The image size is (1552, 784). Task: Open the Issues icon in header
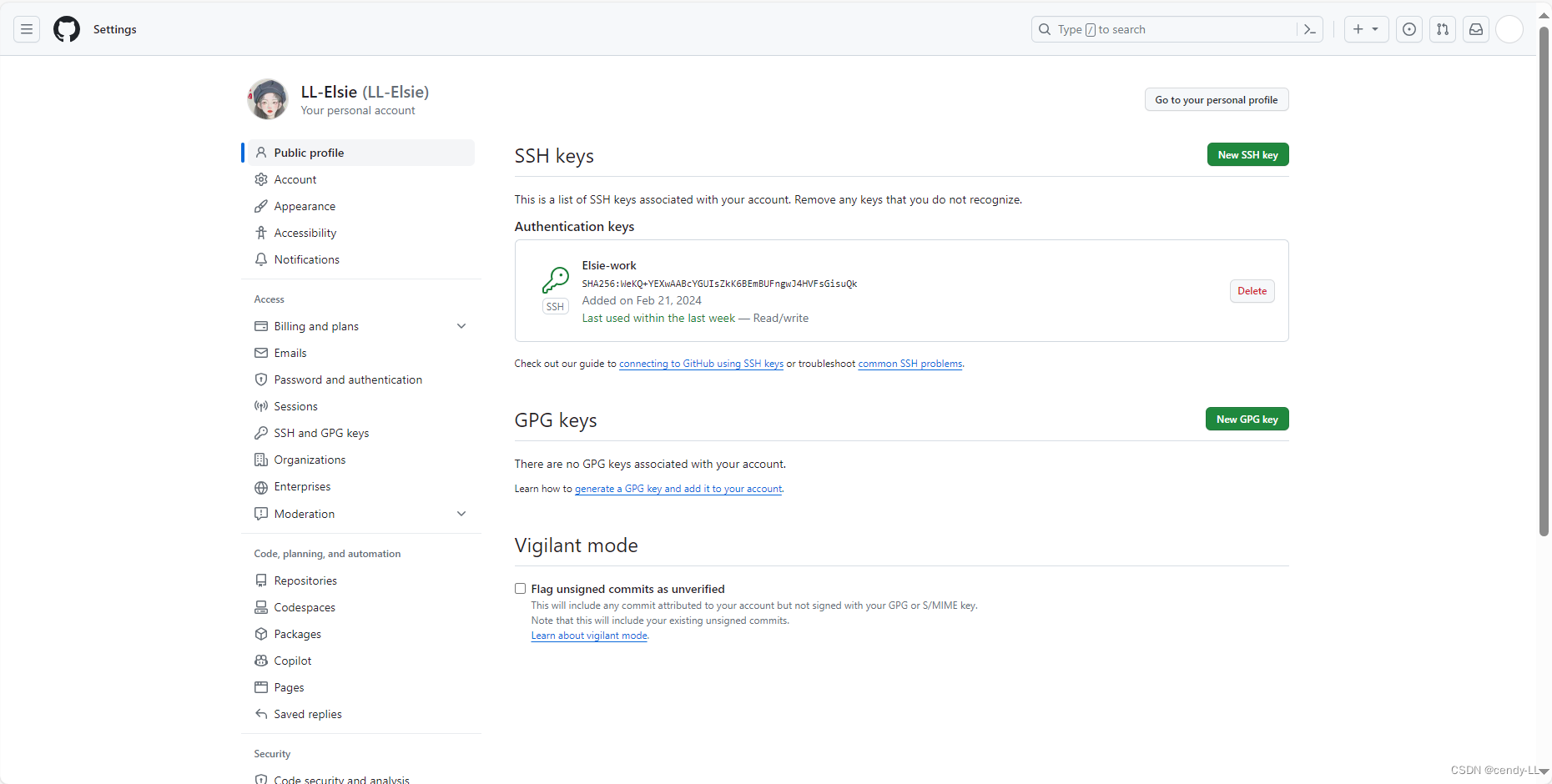point(1409,29)
